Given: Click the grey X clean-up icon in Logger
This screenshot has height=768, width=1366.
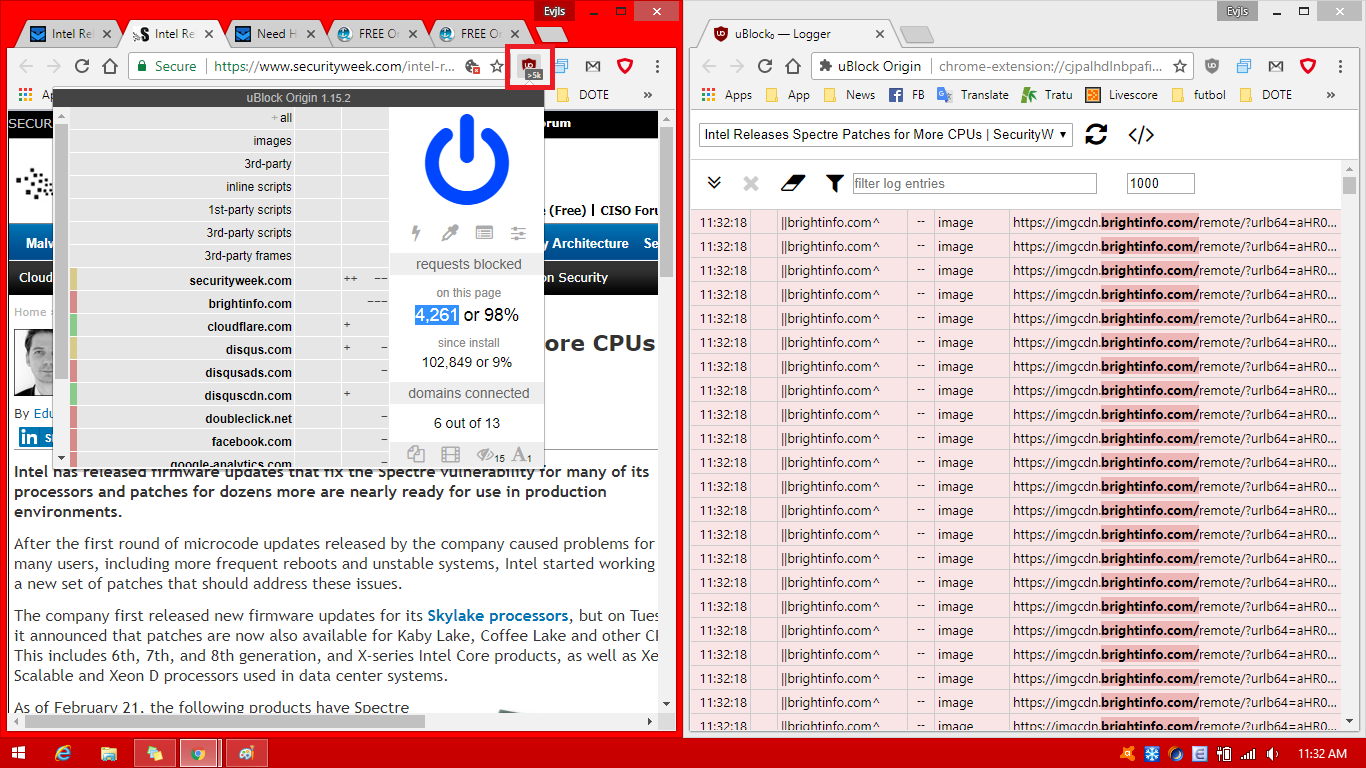Looking at the screenshot, I should (x=751, y=183).
